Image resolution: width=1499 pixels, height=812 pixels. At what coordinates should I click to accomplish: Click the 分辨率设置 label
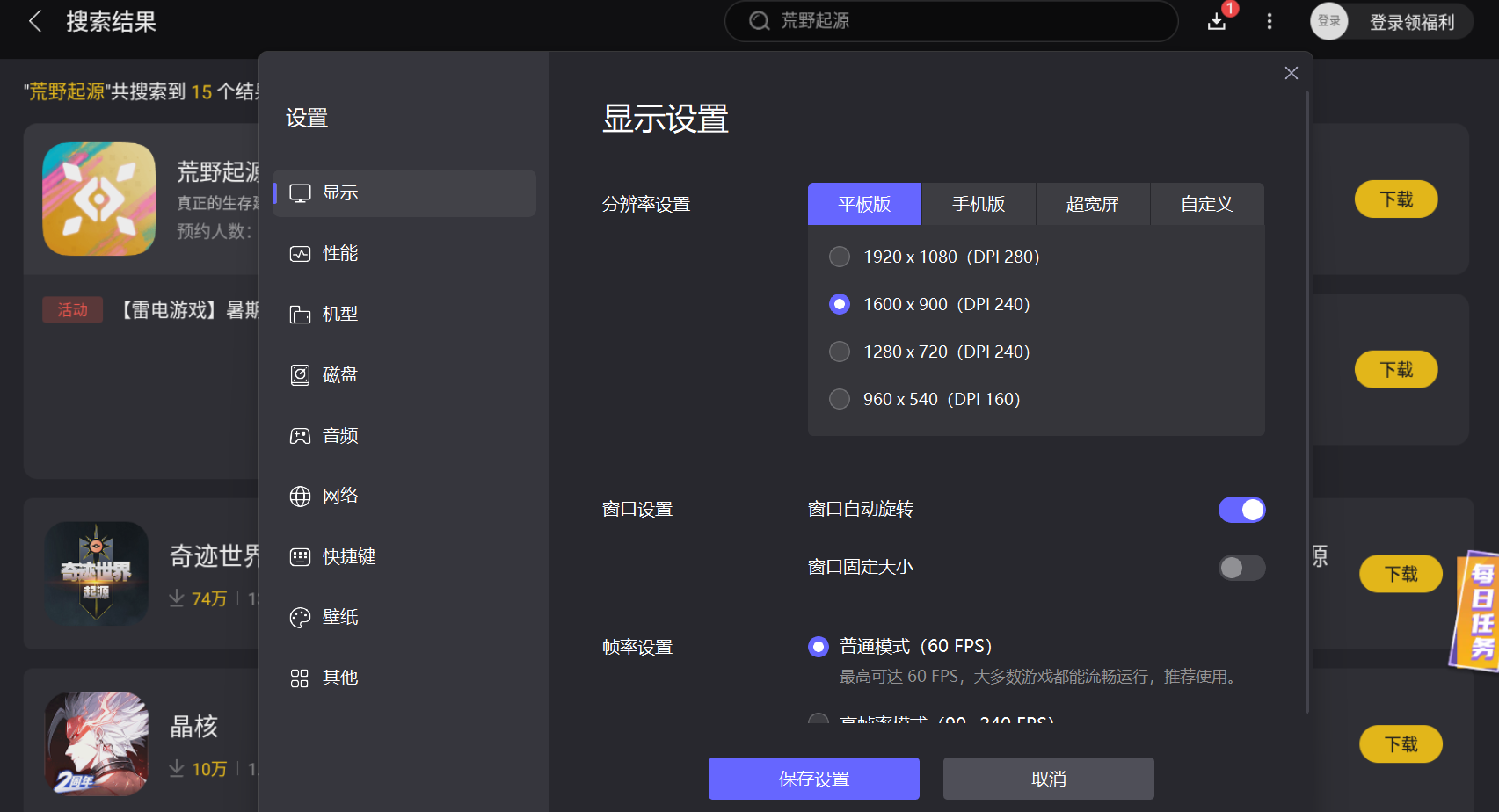tap(646, 205)
